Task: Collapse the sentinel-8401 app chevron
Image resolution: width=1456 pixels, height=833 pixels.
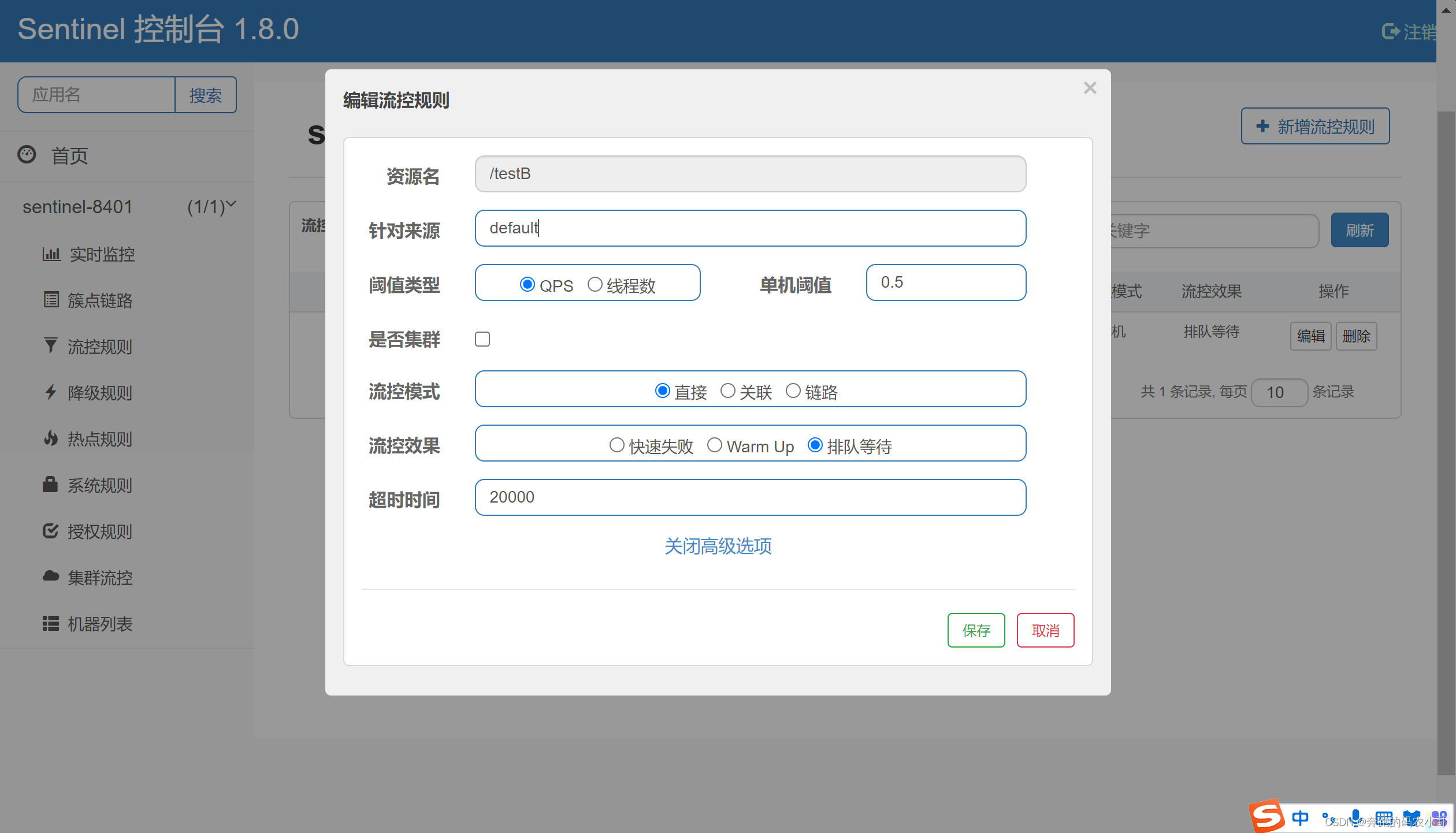Action: pos(231,204)
